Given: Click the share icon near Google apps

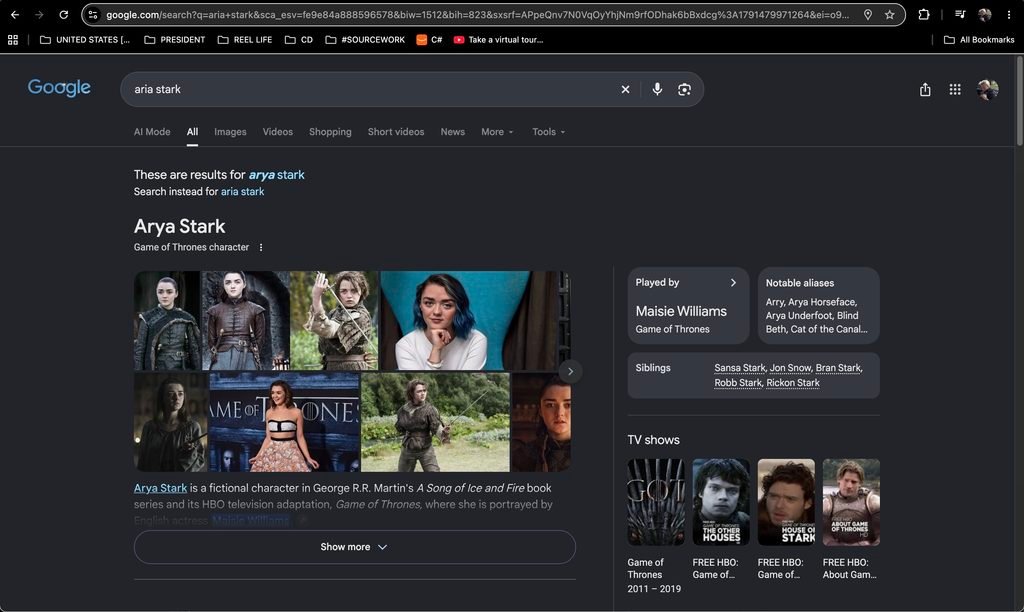Looking at the screenshot, I should point(925,89).
